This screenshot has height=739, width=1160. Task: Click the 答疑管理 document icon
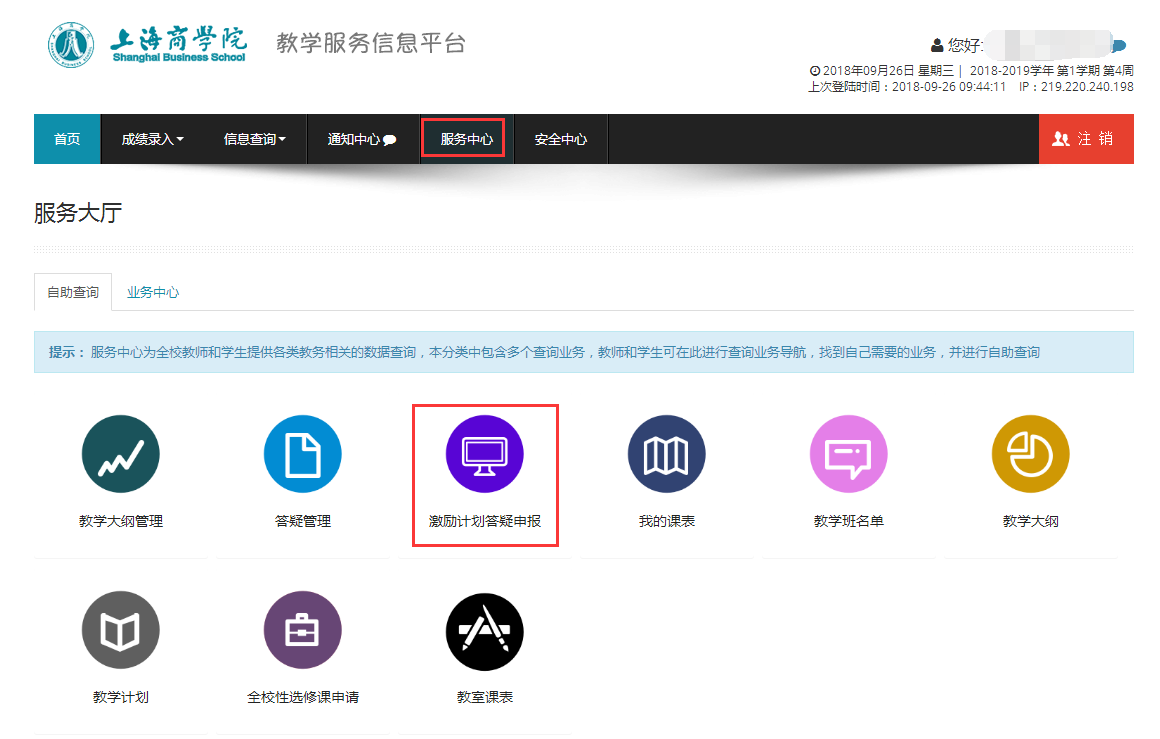coord(302,455)
